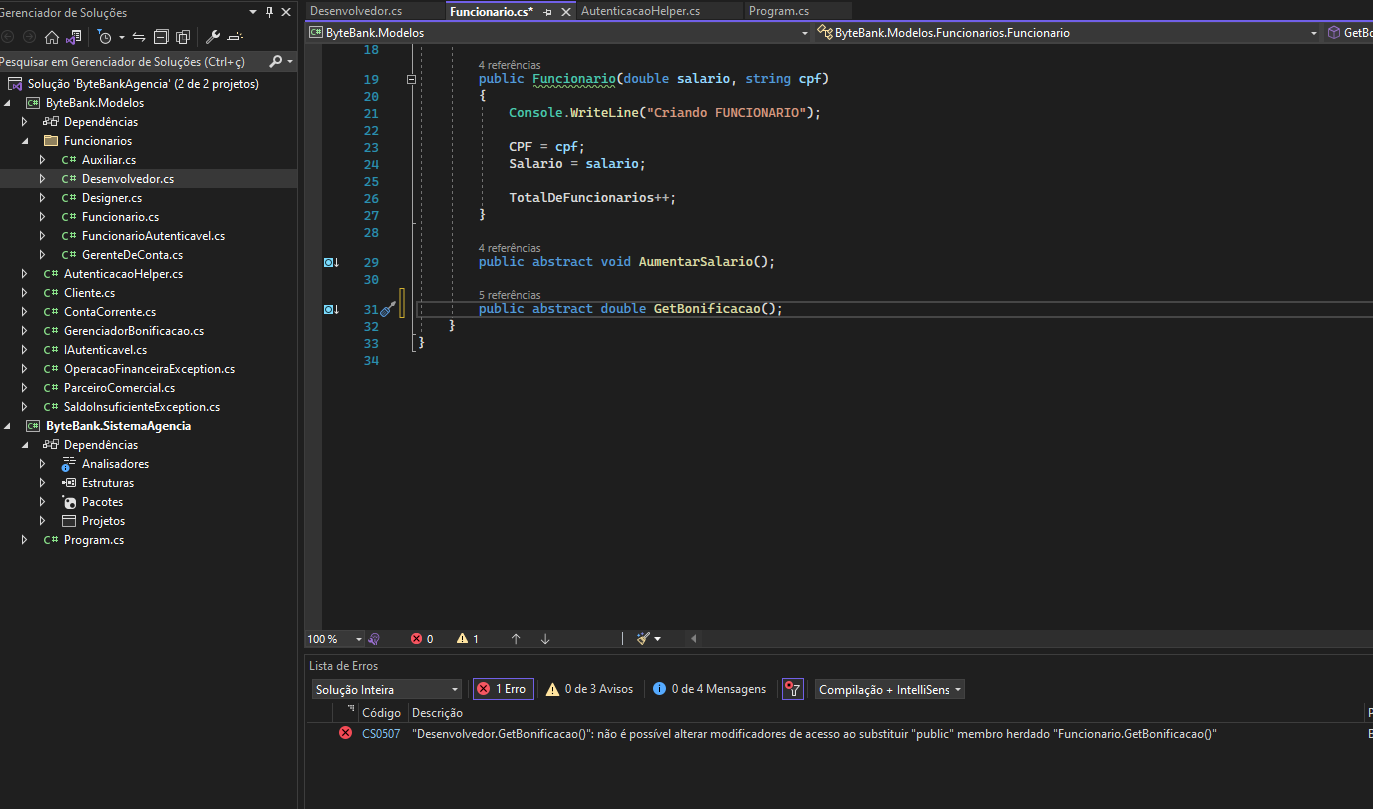
Task: Sync with active document using the arrows icon
Action: [139, 37]
